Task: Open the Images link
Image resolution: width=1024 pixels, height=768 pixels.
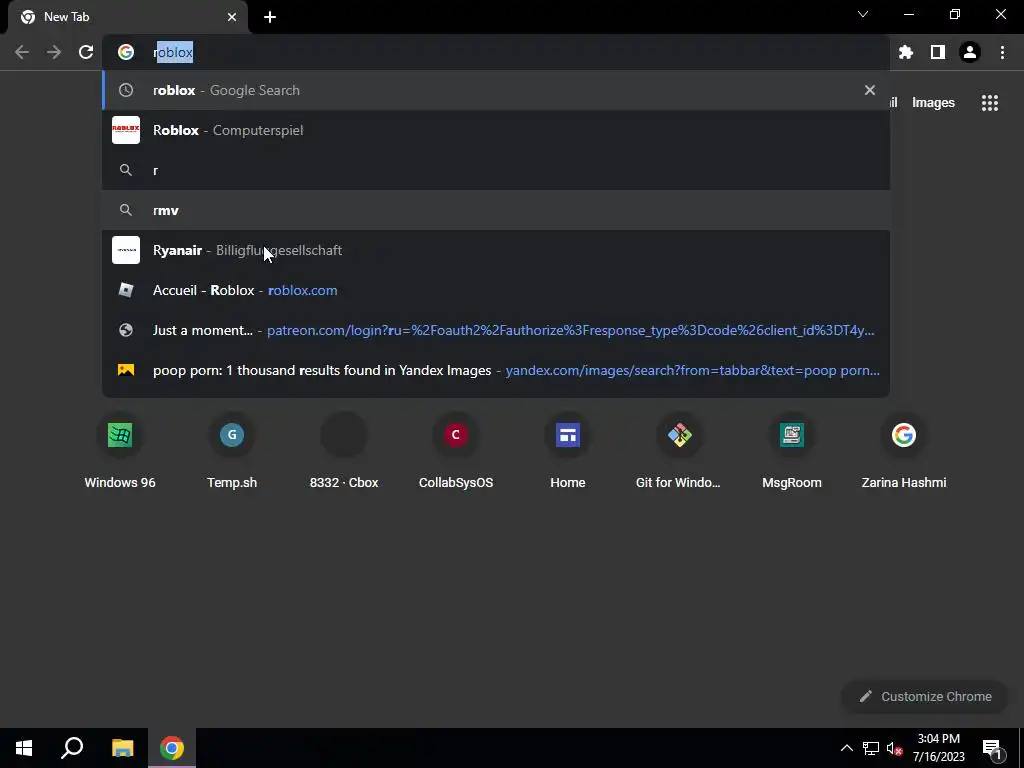Action: [933, 103]
